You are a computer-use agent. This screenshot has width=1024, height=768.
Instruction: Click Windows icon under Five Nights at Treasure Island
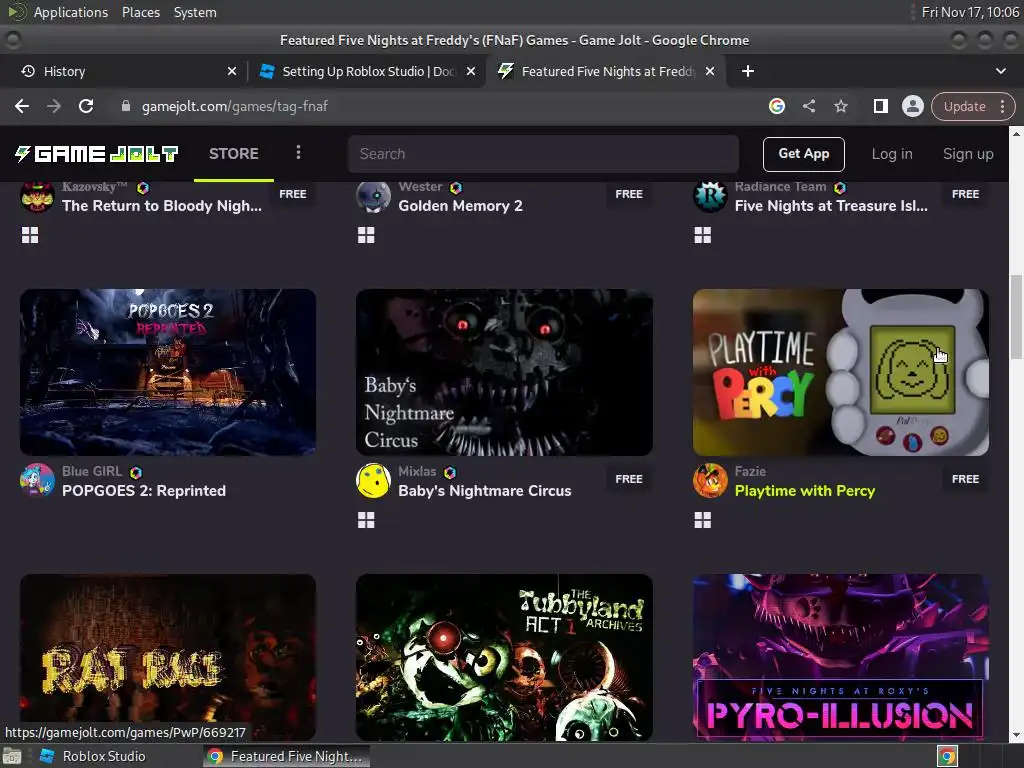pyautogui.click(x=703, y=235)
